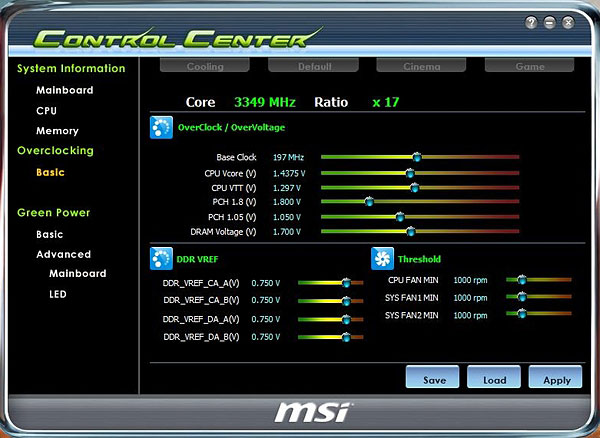
Task: Click the System Information heading
Action: pos(71,68)
